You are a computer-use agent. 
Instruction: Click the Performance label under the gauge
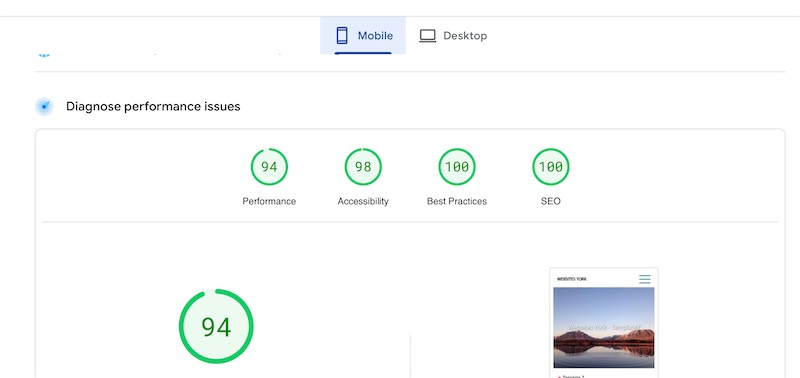(x=269, y=201)
